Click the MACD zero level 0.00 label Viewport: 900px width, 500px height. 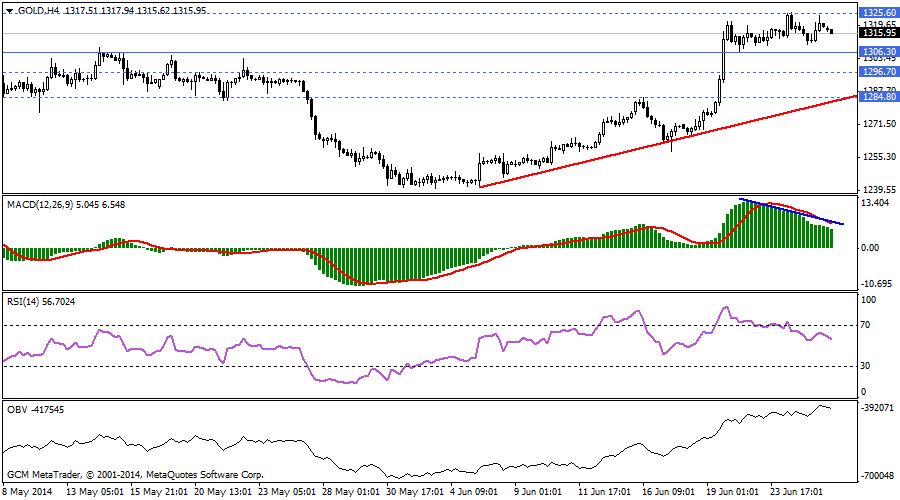[871, 248]
